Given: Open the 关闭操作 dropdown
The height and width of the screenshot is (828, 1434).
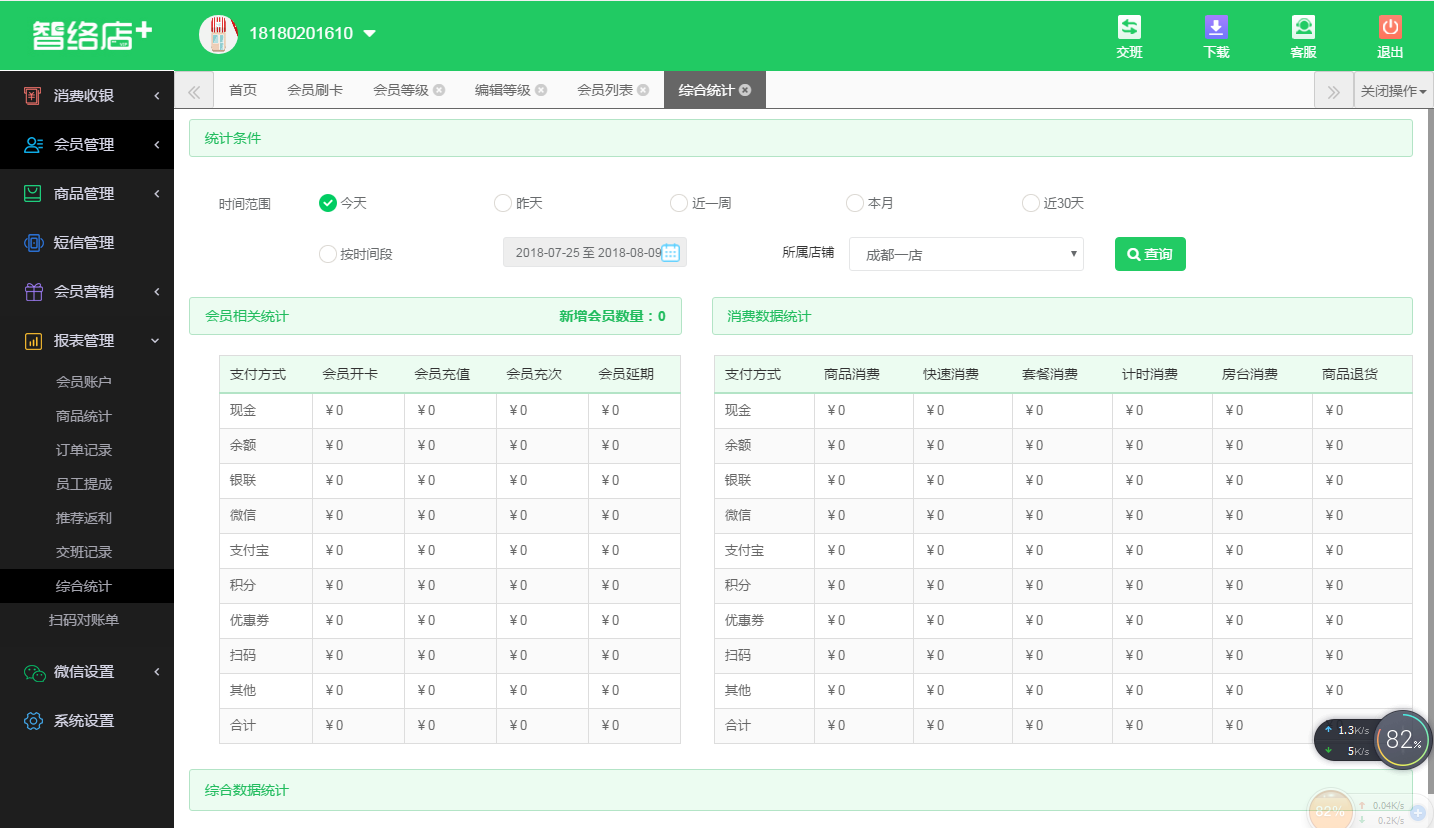Looking at the screenshot, I should pyautogui.click(x=1393, y=89).
